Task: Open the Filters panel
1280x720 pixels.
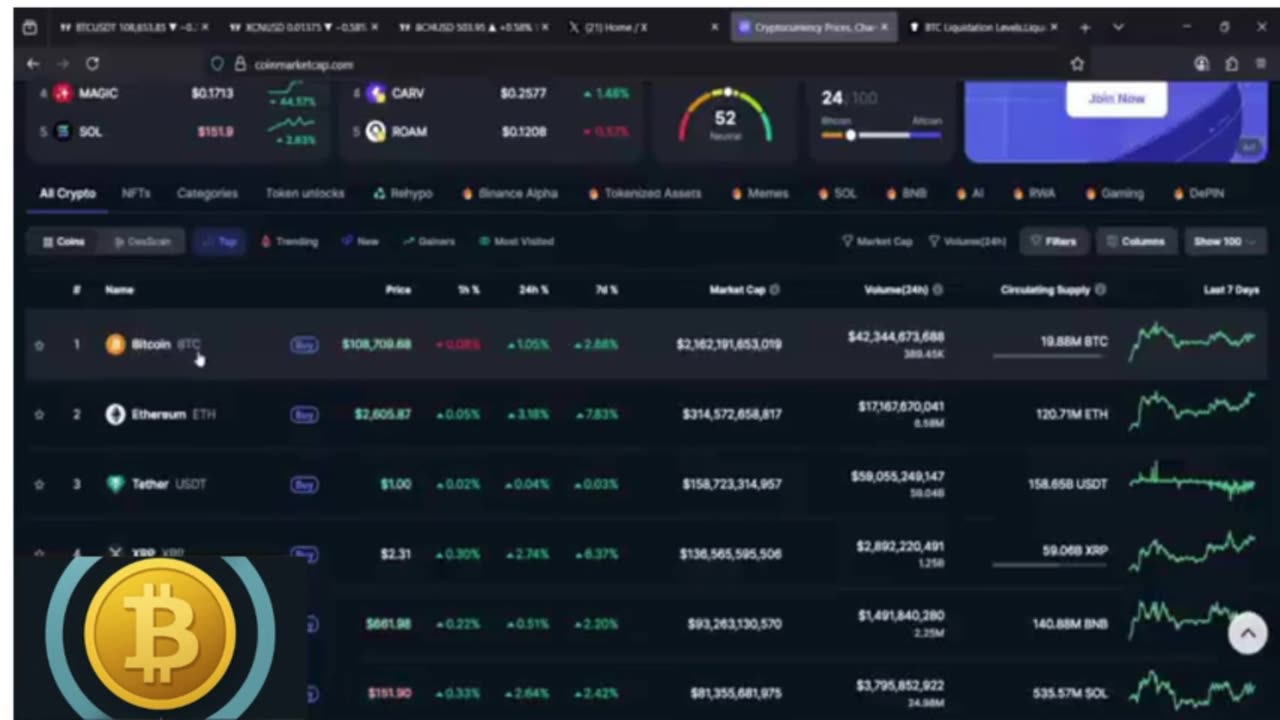Action: (x=1053, y=242)
